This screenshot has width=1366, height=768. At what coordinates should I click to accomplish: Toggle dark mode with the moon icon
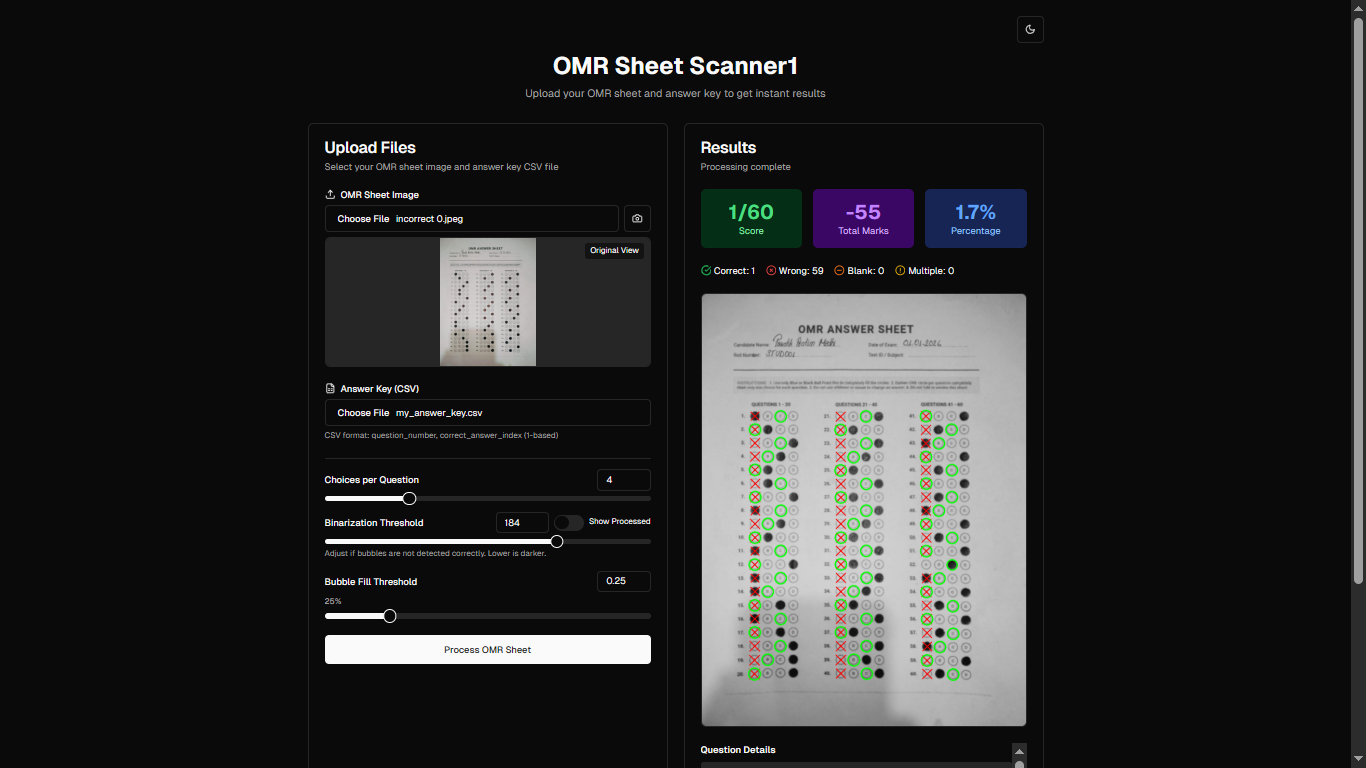click(1030, 29)
